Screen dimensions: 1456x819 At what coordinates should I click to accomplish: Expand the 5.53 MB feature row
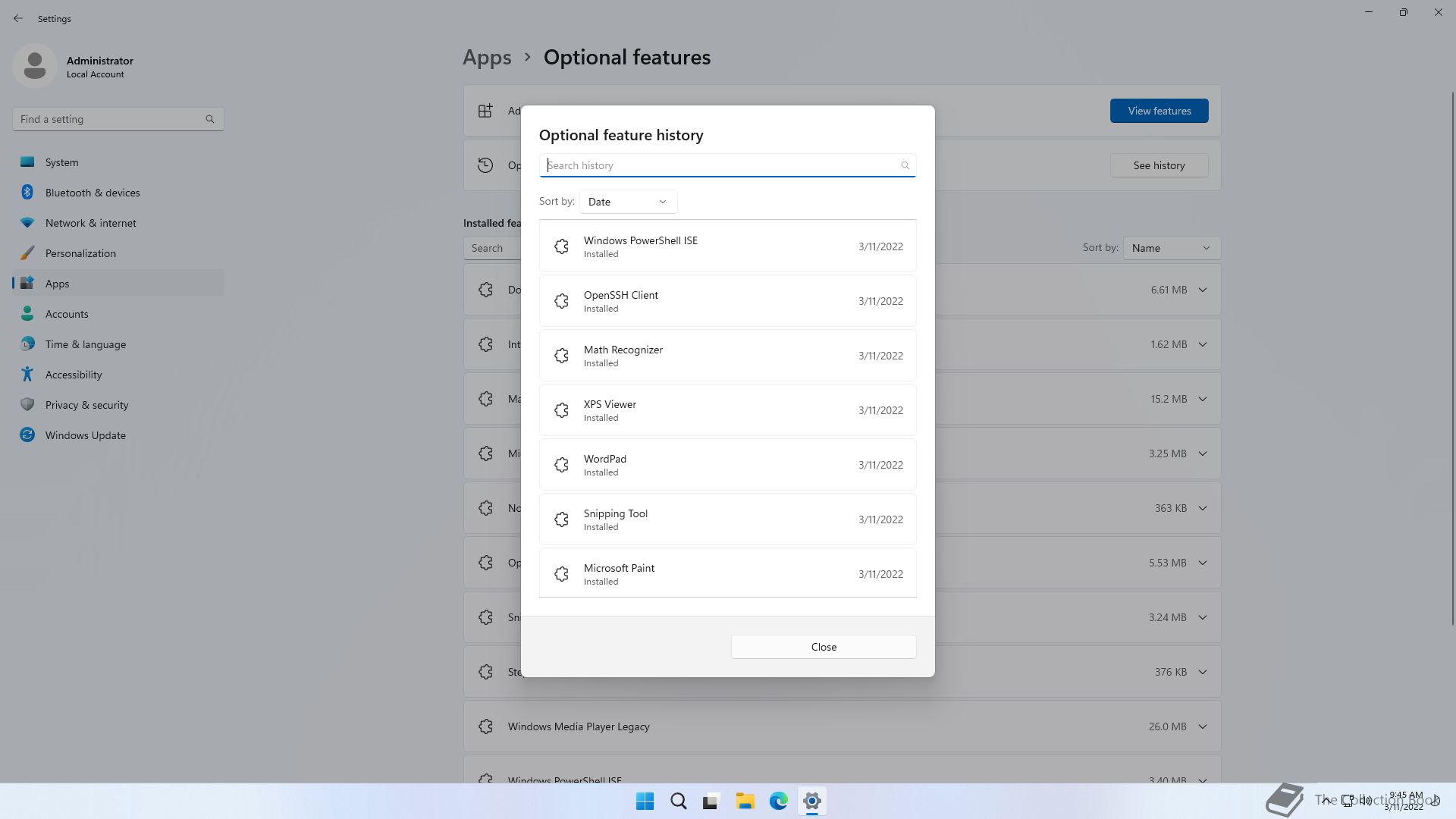tap(1203, 563)
